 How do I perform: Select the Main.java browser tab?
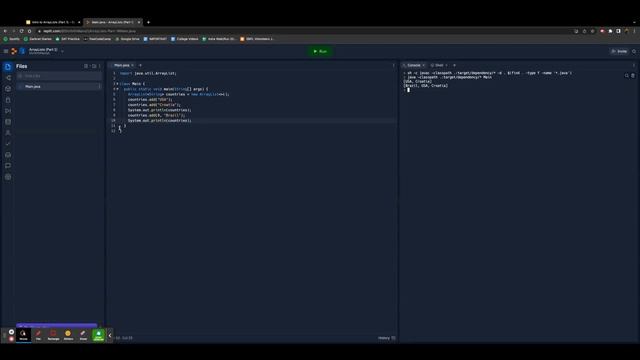click(112, 22)
